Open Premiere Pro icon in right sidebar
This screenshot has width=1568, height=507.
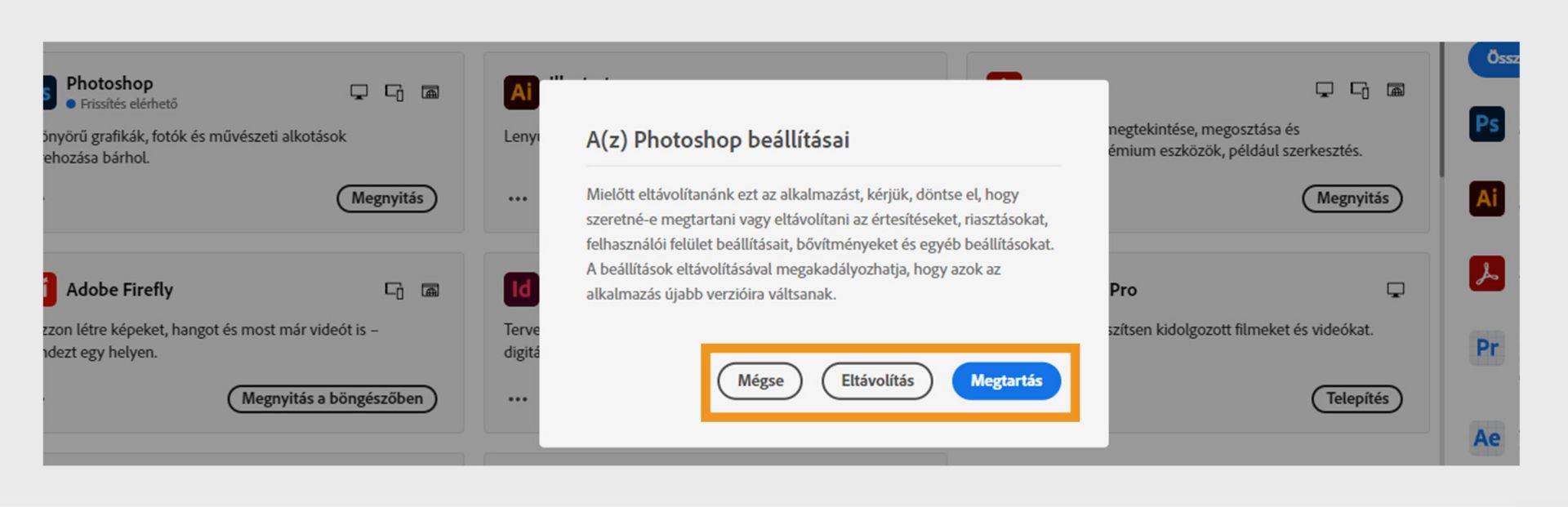pos(1486,348)
